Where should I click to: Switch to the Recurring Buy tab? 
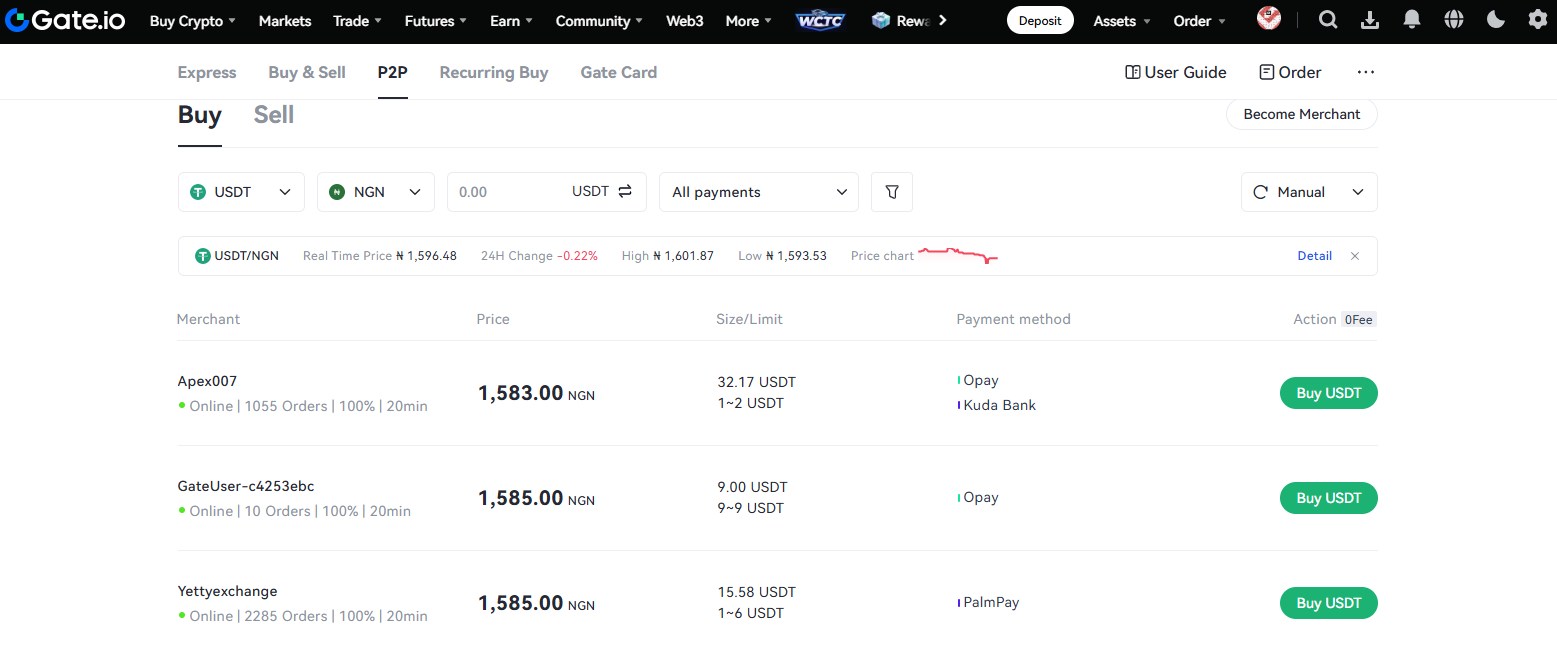494,72
